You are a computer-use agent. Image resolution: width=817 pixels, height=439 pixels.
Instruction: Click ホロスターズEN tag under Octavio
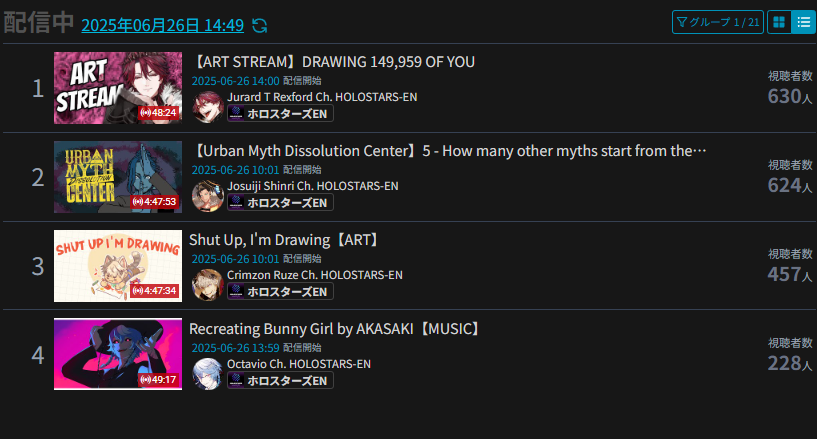point(280,381)
